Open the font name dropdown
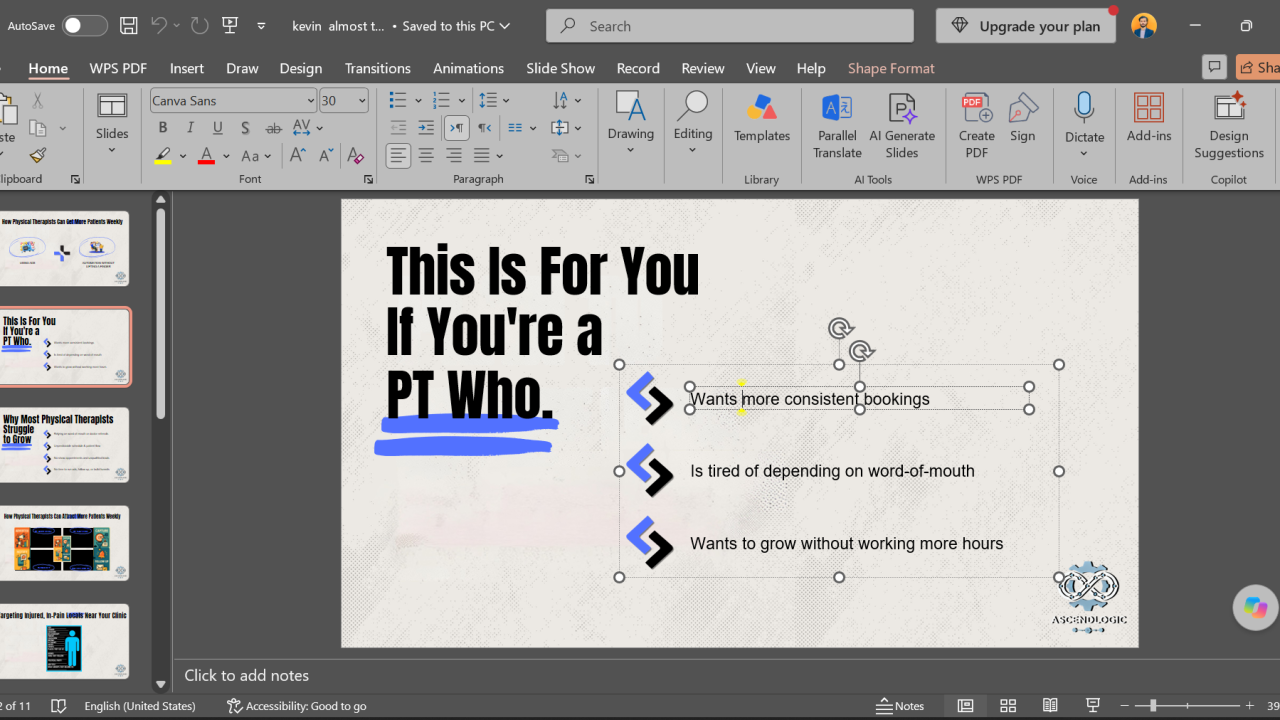 [311, 101]
